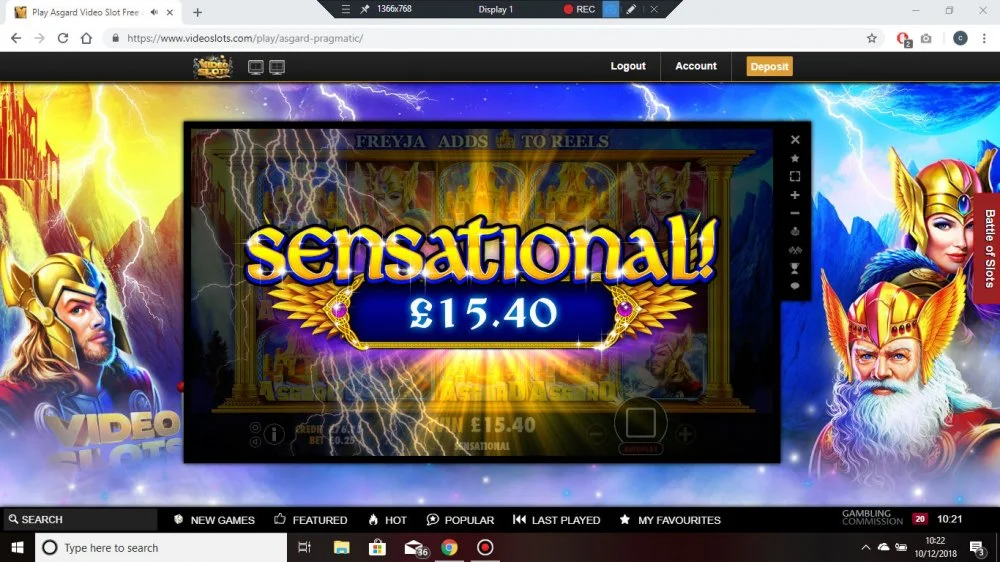Click the minus icon in game sidebar

click(795, 213)
